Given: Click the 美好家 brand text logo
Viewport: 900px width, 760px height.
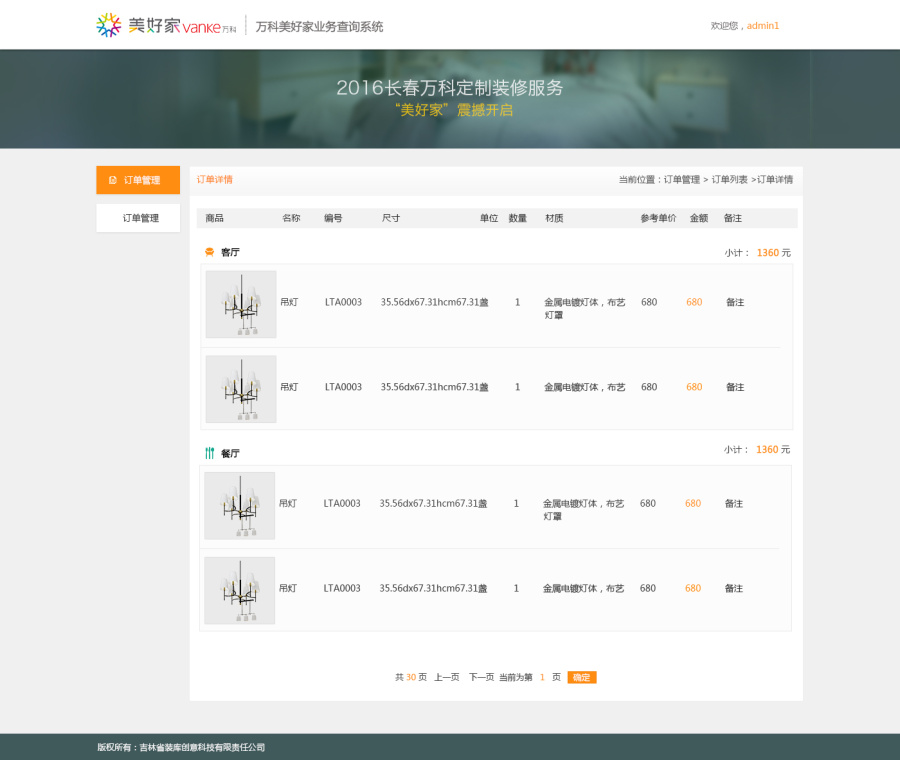Looking at the screenshot, I should 157,25.
